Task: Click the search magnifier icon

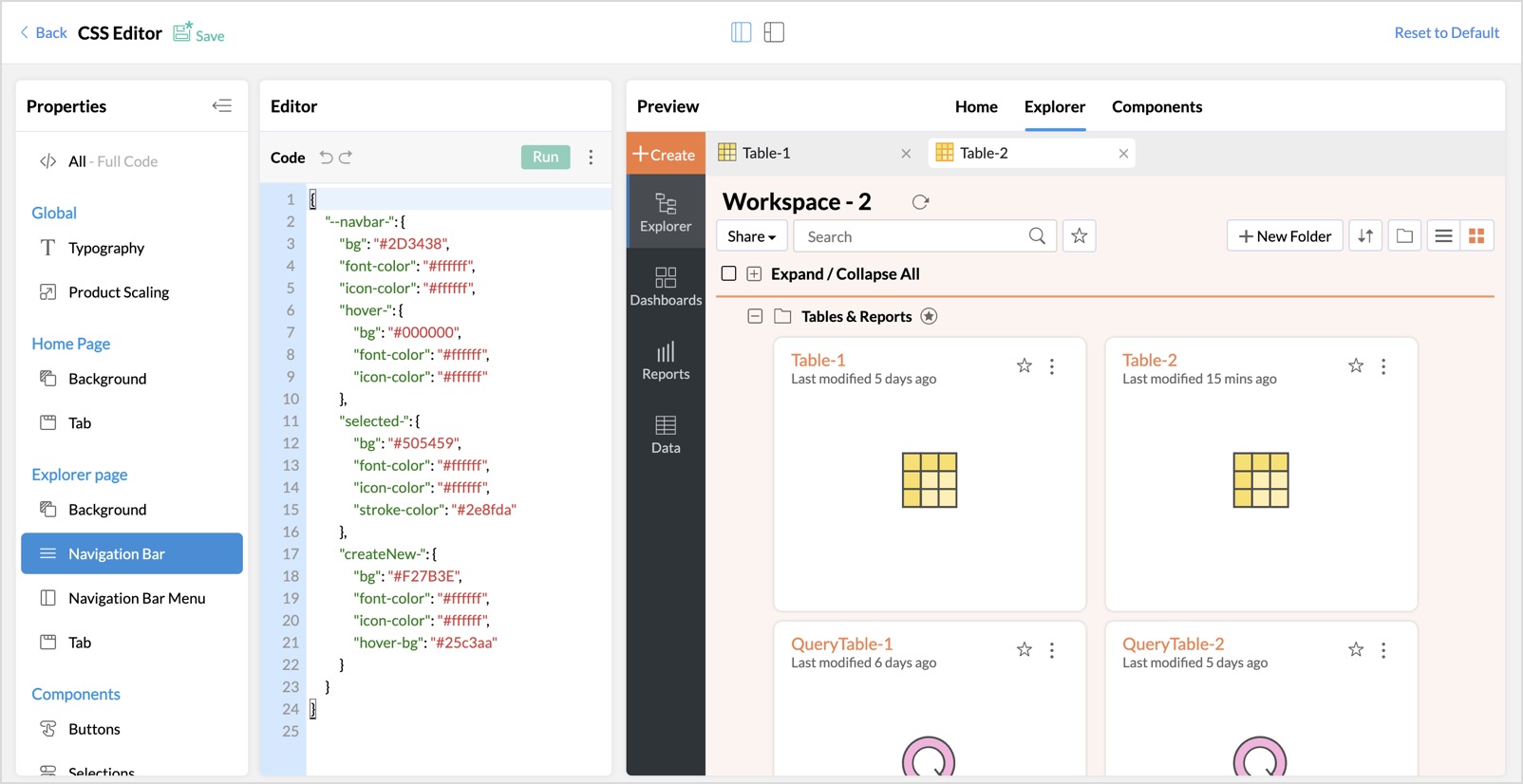Action: 1037,236
